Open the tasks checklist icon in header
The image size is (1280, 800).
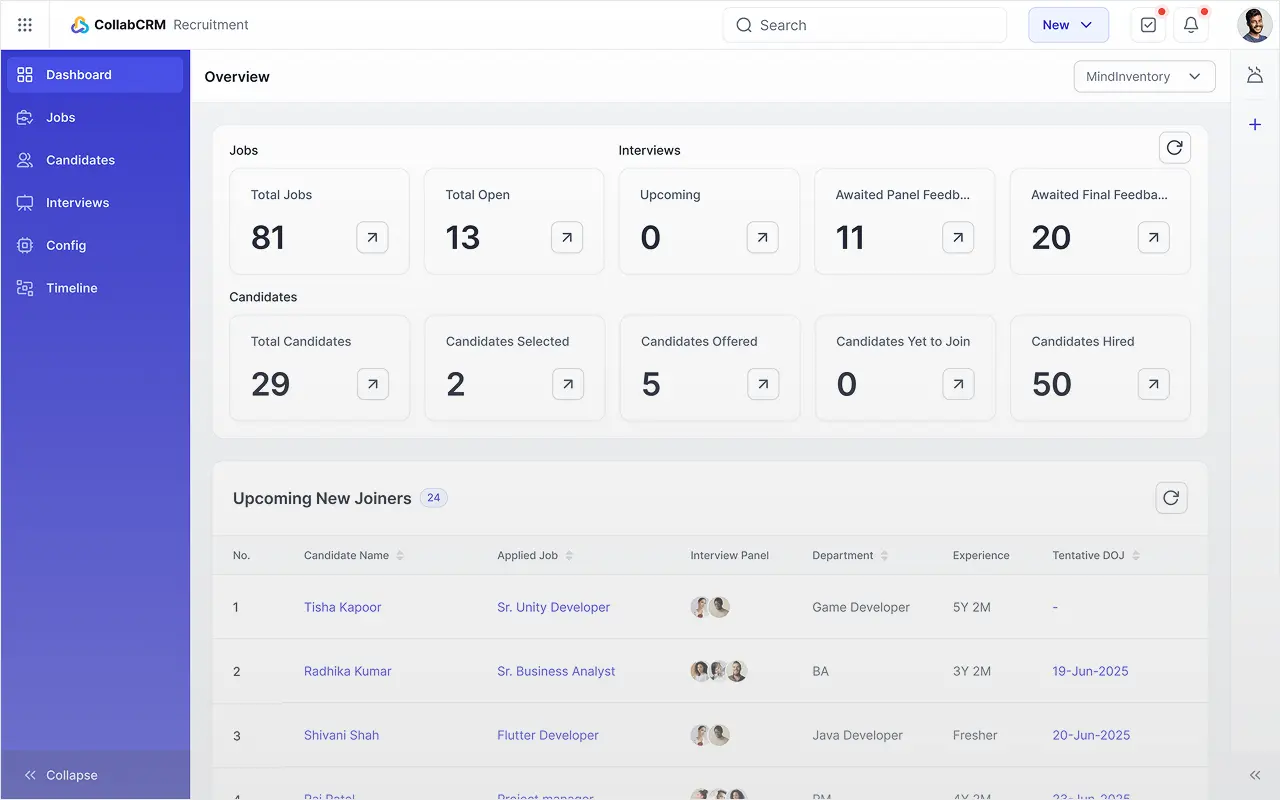pos(1148,25)
